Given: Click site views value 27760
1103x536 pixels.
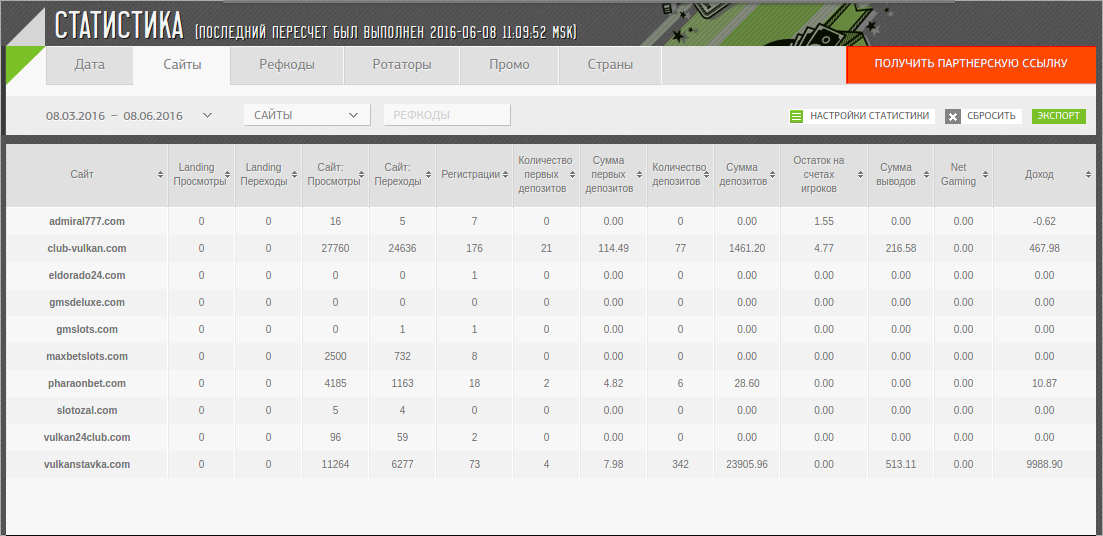Looking at the screenshot, I should [335, 248].
